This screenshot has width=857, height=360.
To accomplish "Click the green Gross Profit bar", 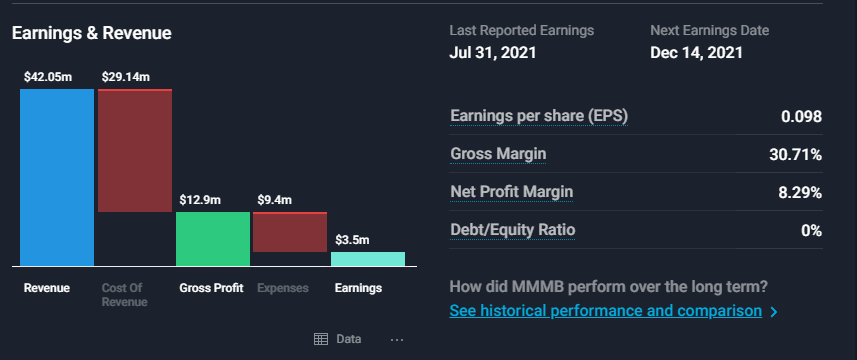I will pos(213,239).
